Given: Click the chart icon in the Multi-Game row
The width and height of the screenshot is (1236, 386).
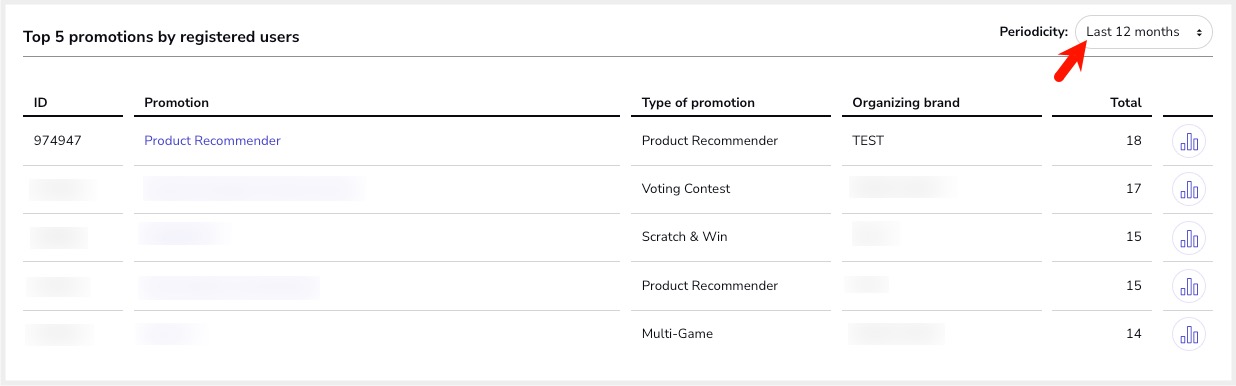Looking at the screenshot, I should [1189, 334].
